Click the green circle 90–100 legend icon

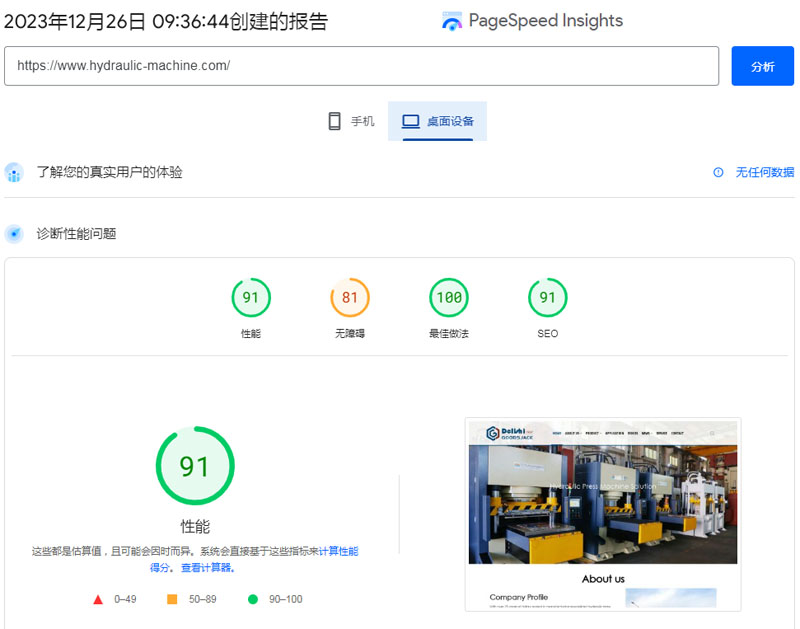(x=252, y=599)
